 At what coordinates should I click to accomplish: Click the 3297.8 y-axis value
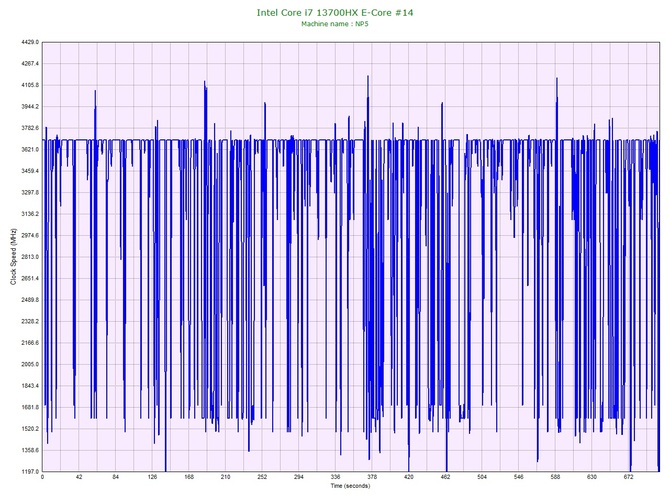30,192
